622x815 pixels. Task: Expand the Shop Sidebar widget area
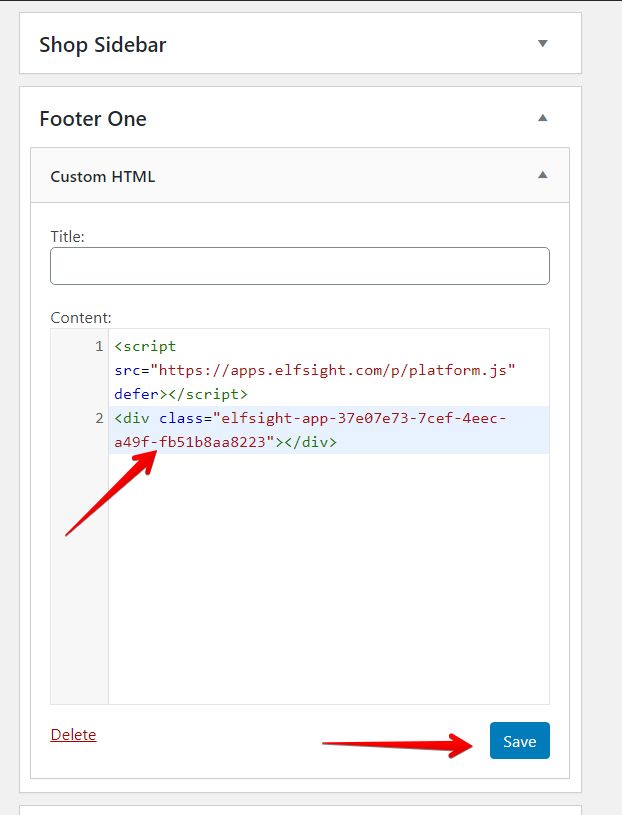542,44
